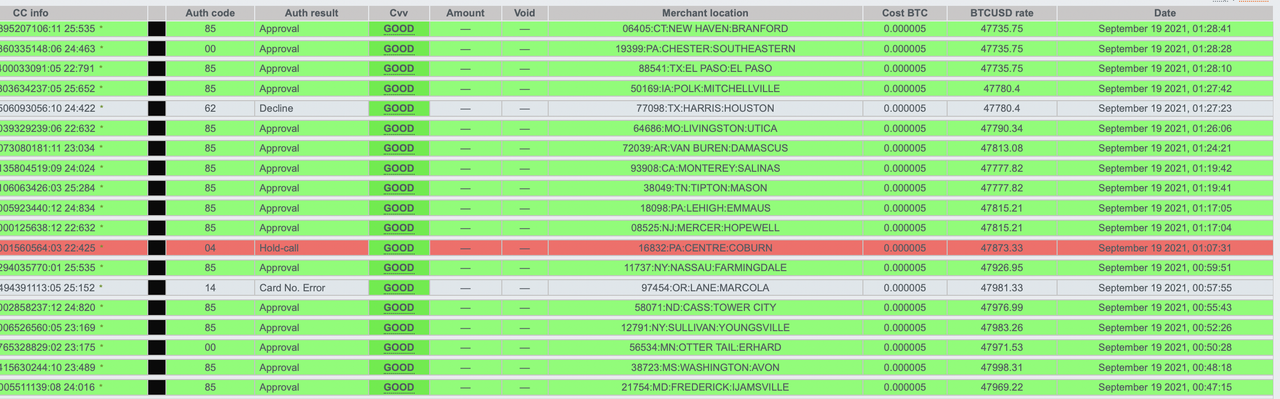
Task: Click GOOD in the FREDERICK:IJAMSVILLE row
Action: (x=399, y=388)
